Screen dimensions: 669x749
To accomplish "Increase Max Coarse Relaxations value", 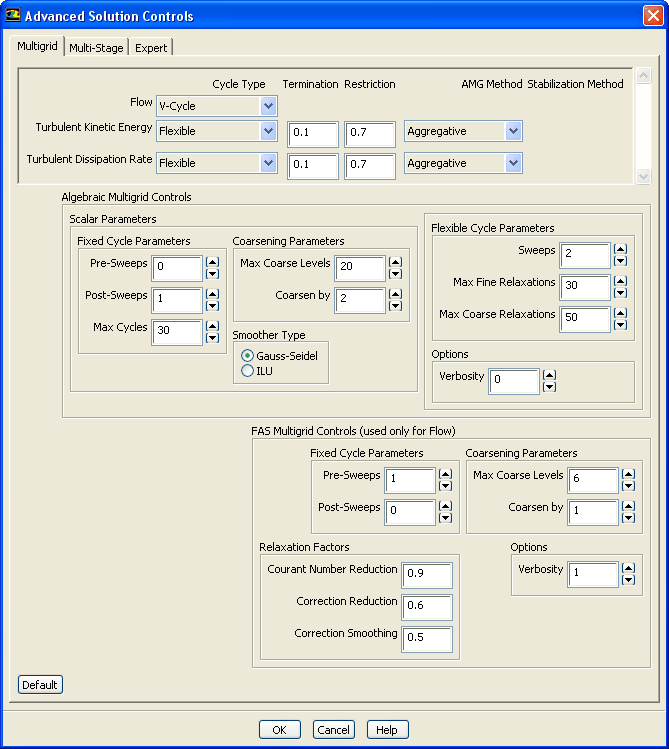I will 620,313.
